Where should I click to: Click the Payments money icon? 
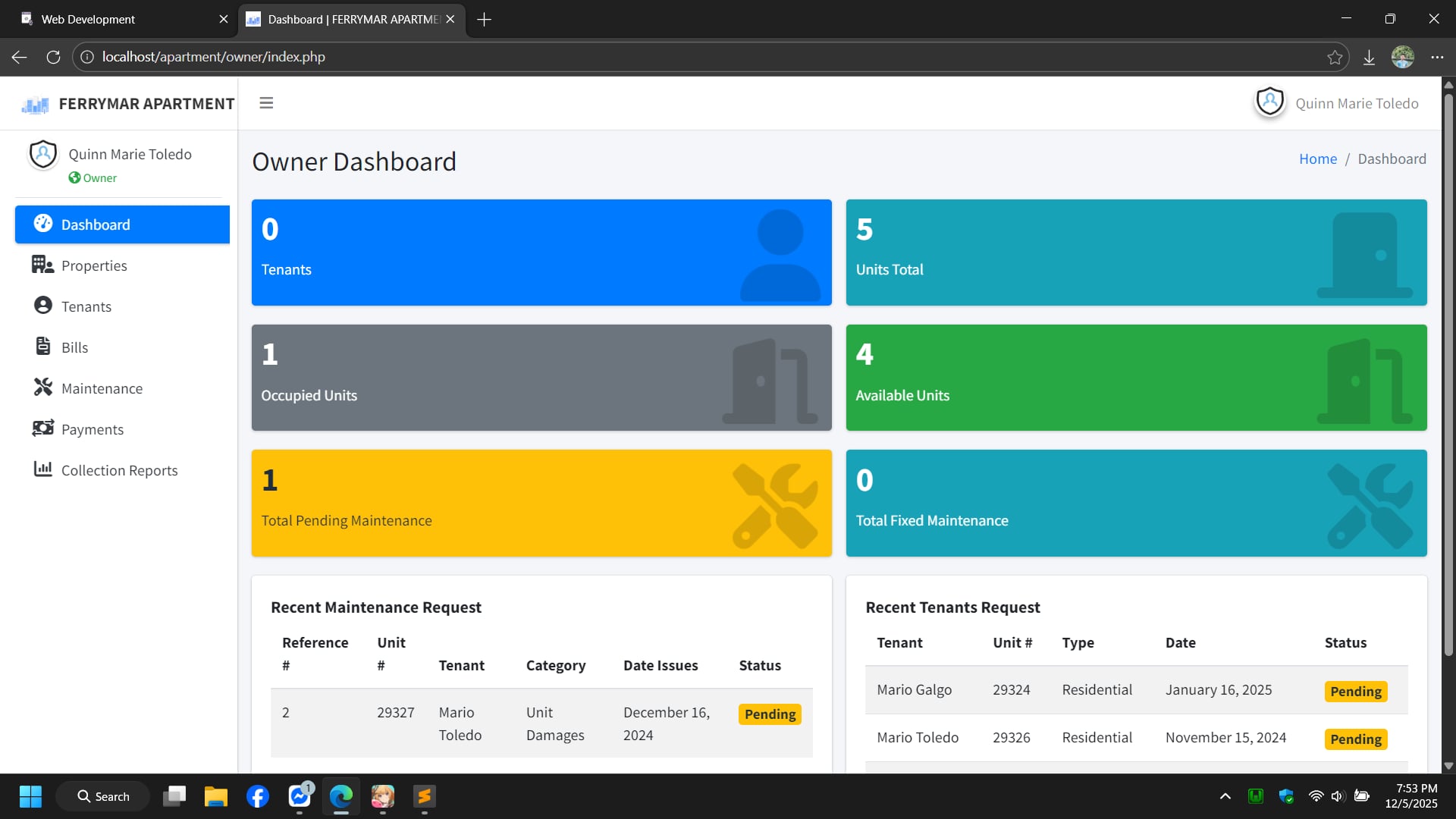coord(42,428)
